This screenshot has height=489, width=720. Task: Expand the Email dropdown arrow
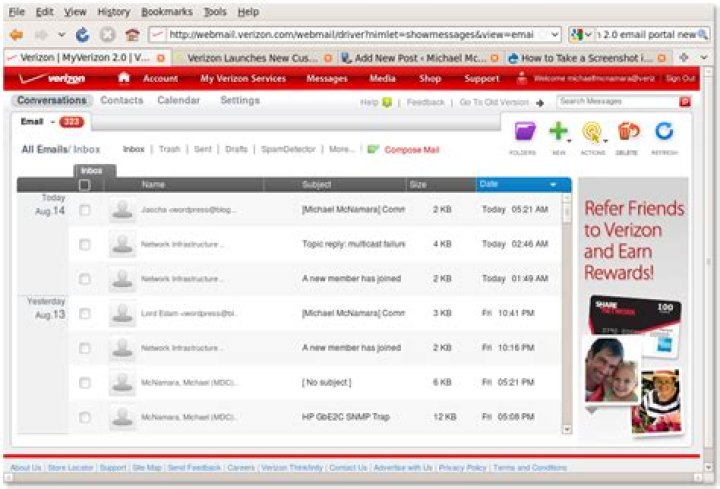click(x=52, y=122)
